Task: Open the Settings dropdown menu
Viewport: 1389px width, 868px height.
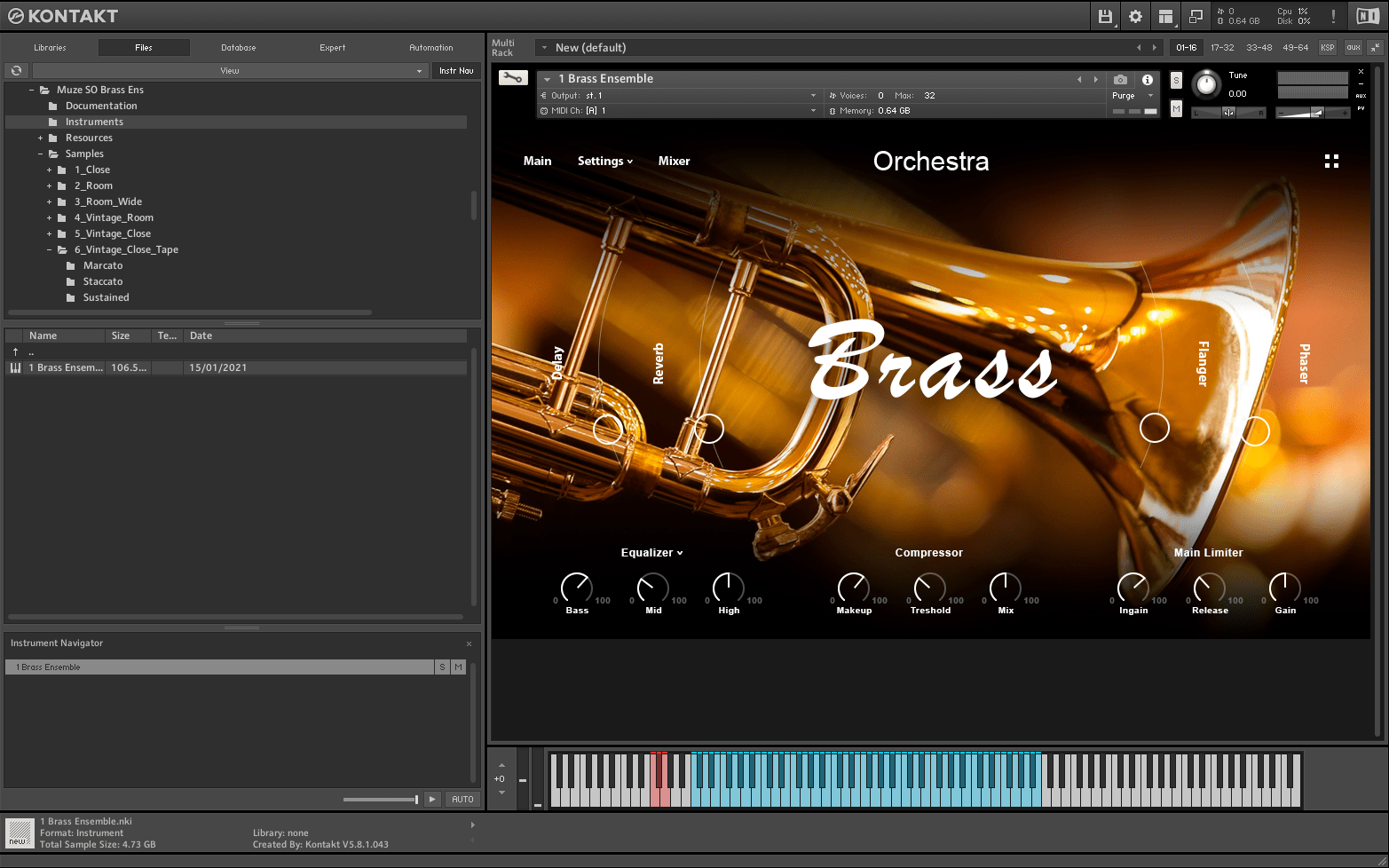Action: click(x=605, y=161)
